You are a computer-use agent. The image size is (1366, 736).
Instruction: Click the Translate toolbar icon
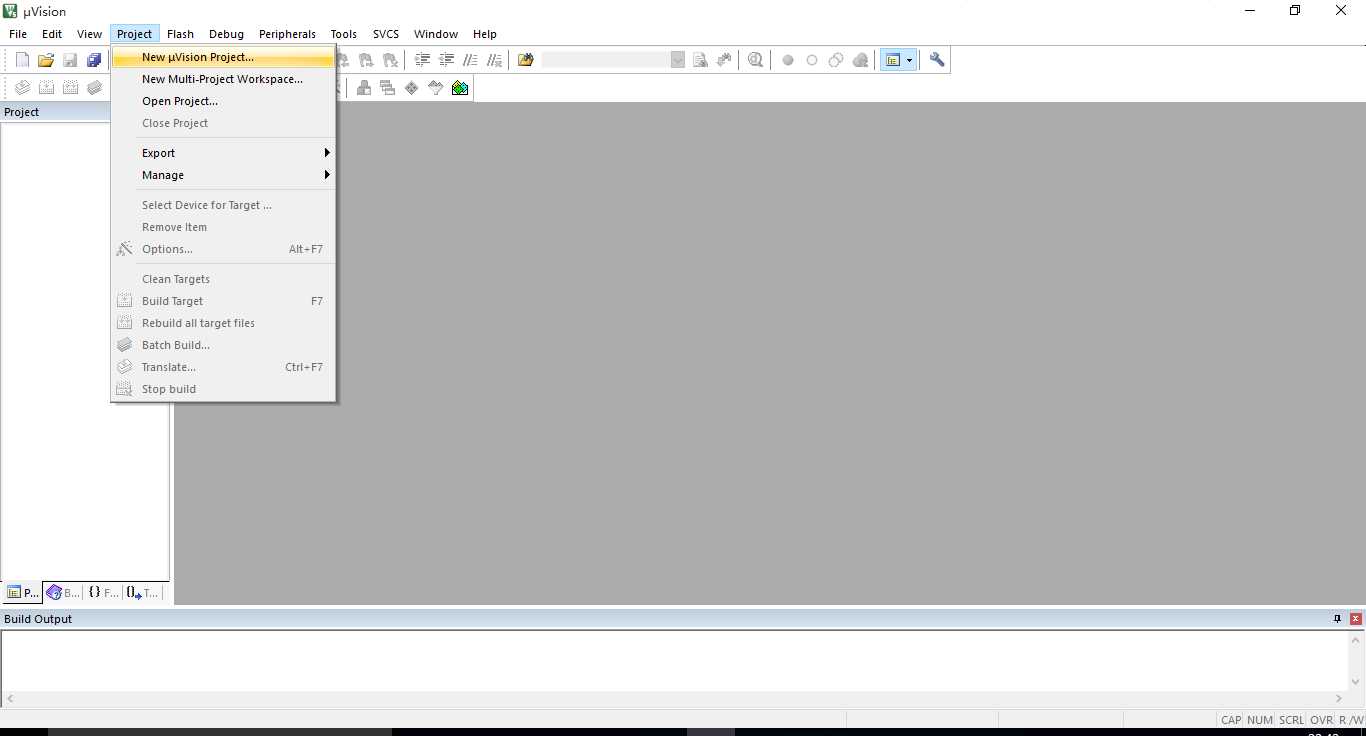click(x=22, y=88)
